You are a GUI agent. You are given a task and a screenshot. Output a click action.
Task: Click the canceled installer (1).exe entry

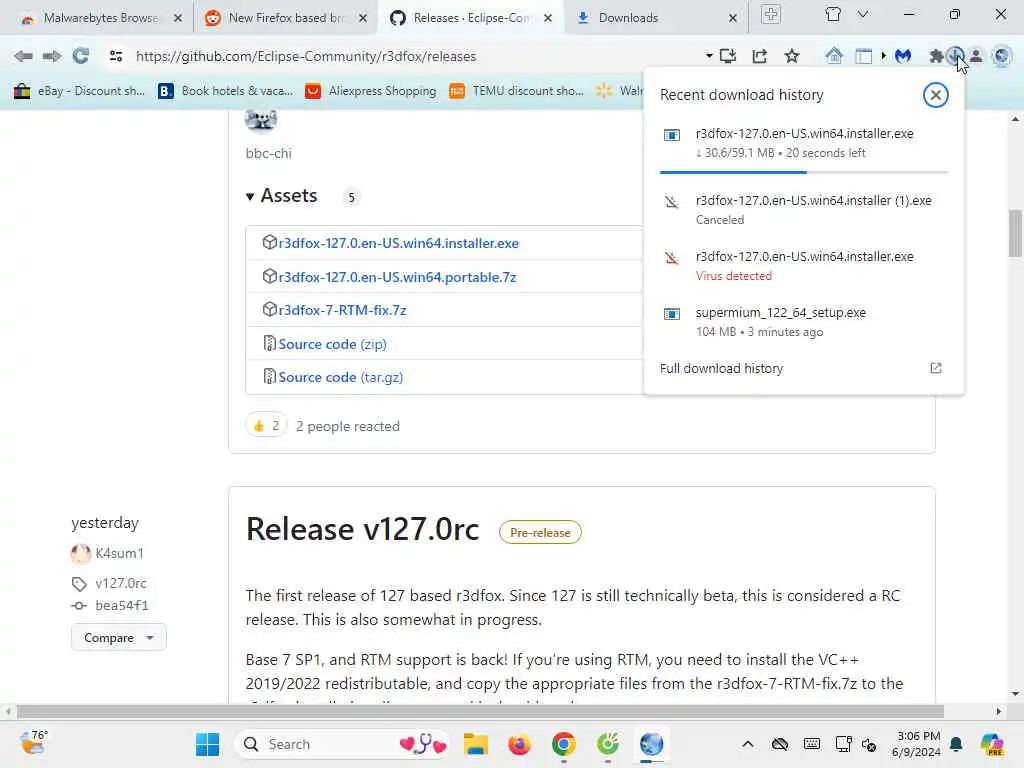(x=804, y=210)
